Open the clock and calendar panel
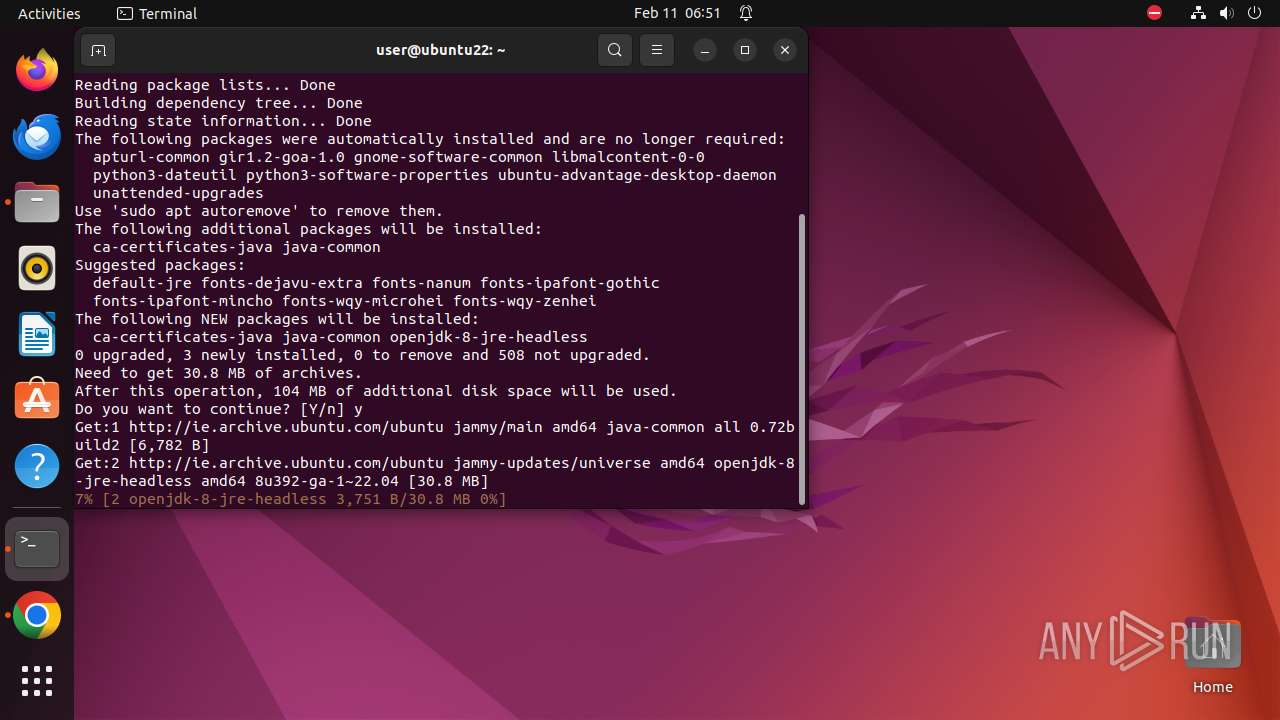Image resolution: width=1280 pixels, height=720 pixels. [677, 13]
